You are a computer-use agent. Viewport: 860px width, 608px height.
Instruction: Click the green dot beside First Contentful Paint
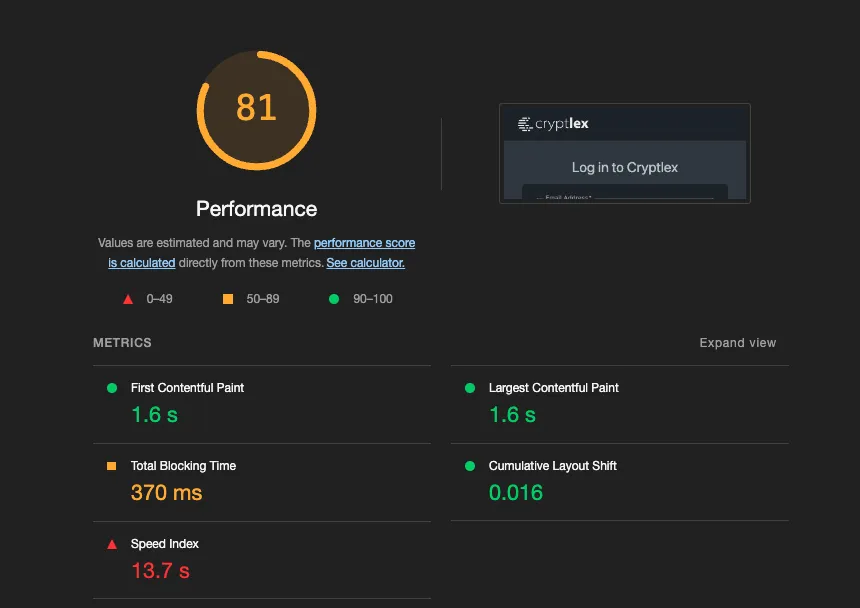point(110,388)
